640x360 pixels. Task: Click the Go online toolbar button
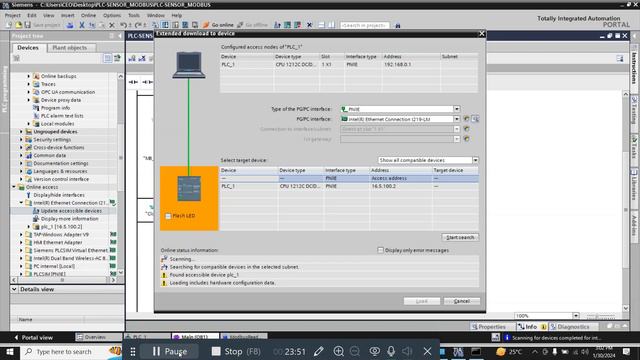218,25
